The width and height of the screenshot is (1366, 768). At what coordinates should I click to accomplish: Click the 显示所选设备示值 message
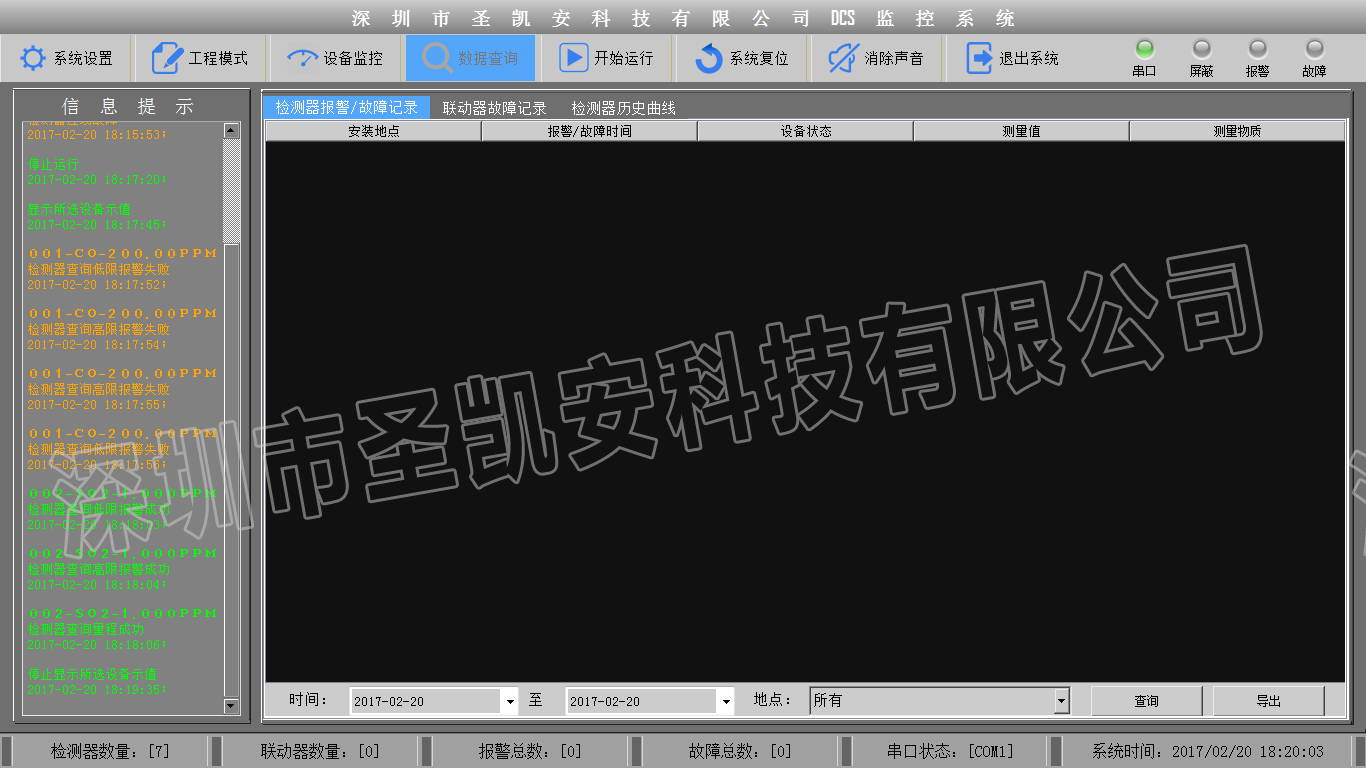point(79,210)
